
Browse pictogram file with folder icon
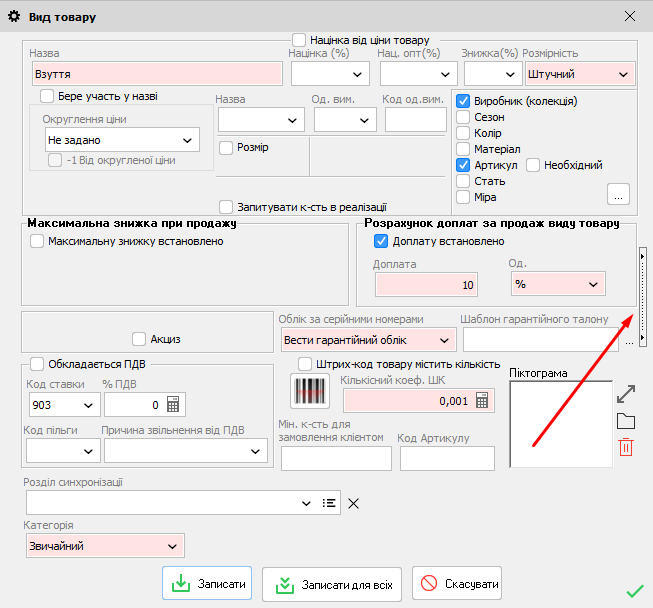(626, 421)
